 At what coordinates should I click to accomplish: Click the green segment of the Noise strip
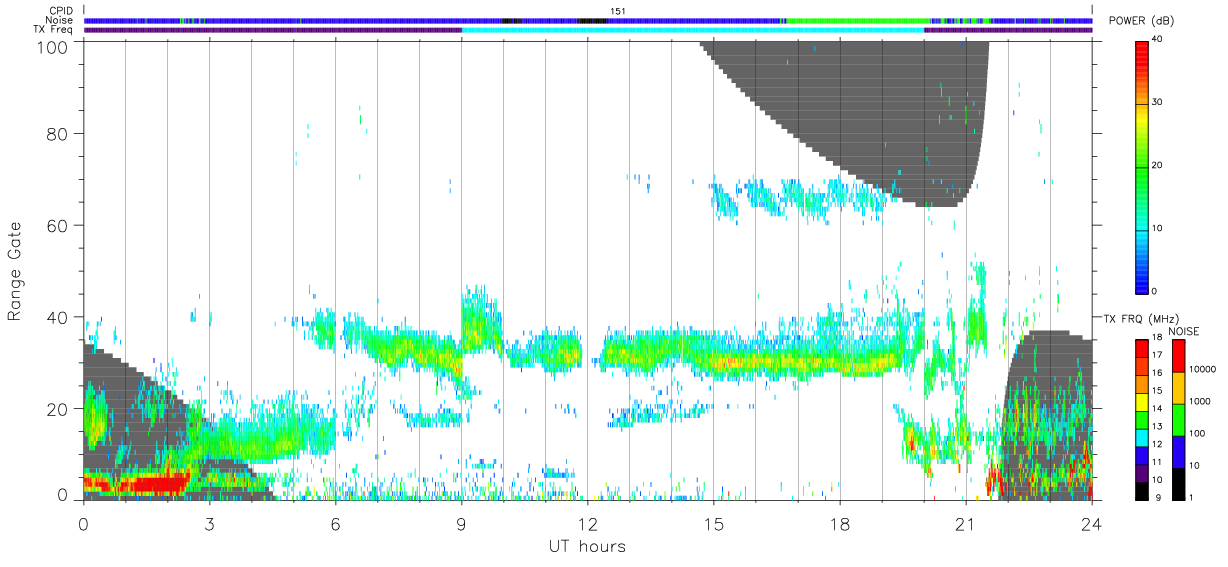tap(858, 20)
